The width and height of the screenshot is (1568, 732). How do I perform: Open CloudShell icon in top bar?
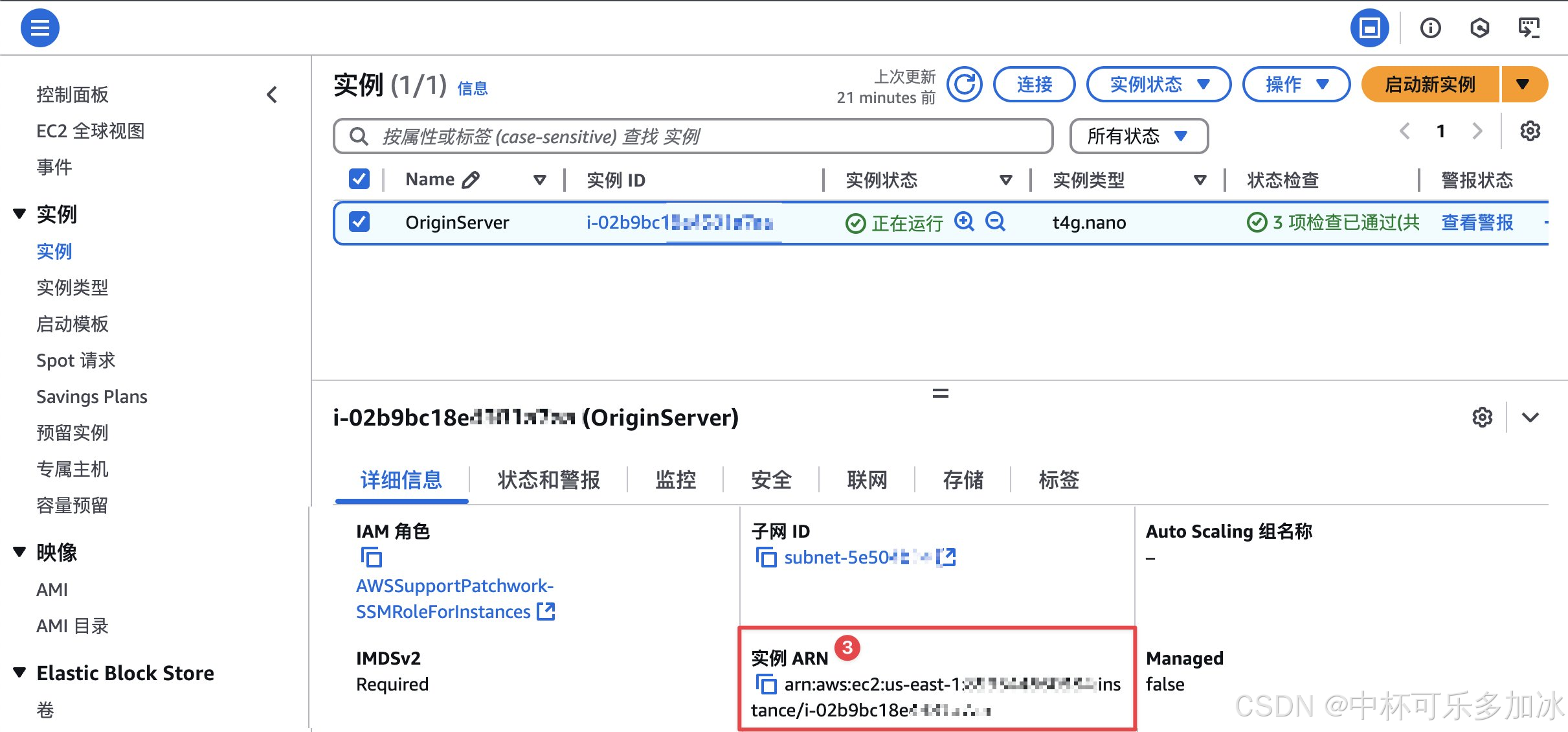(1529, 28)
